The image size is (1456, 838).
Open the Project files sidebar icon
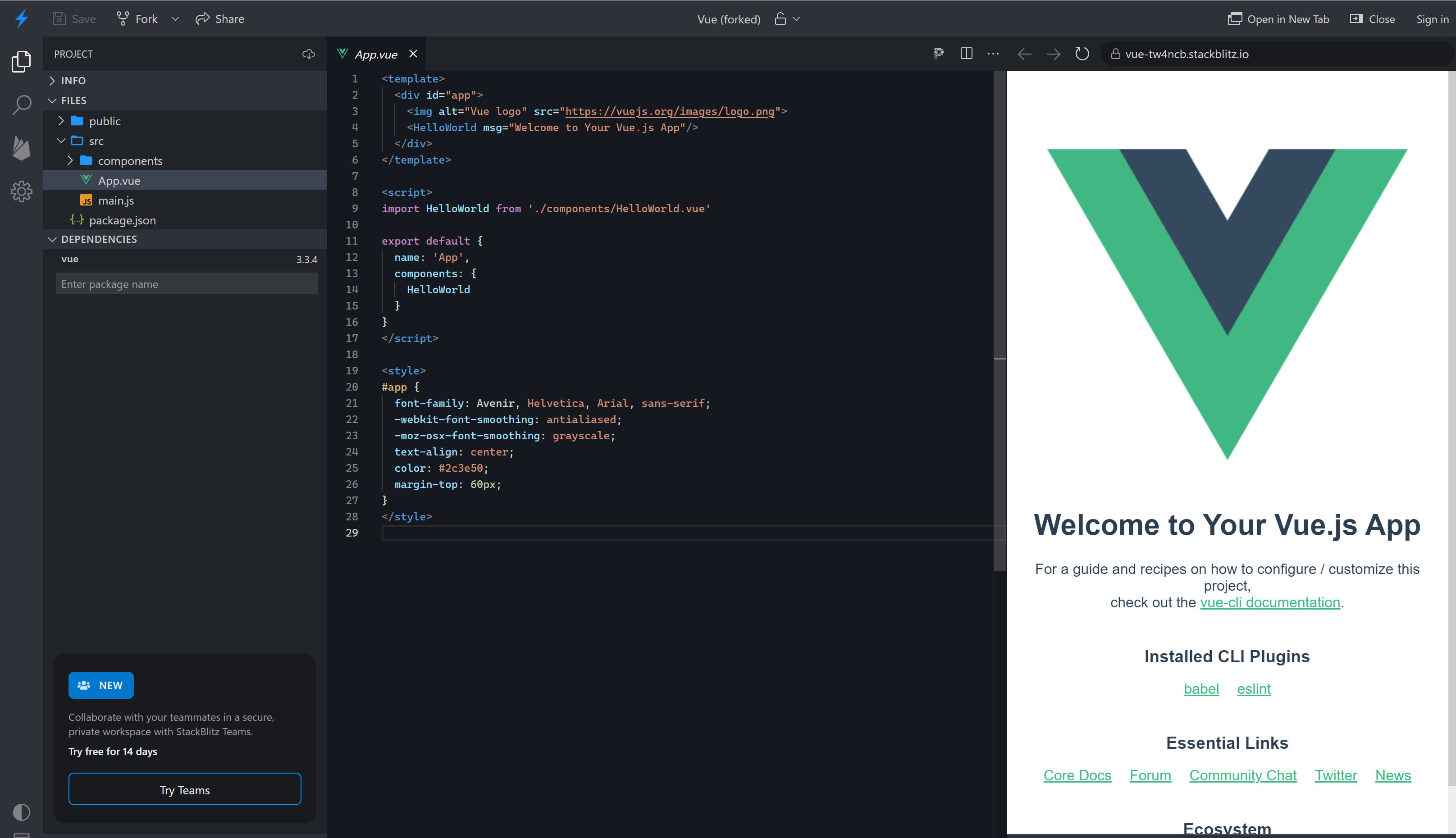[21, 61]
